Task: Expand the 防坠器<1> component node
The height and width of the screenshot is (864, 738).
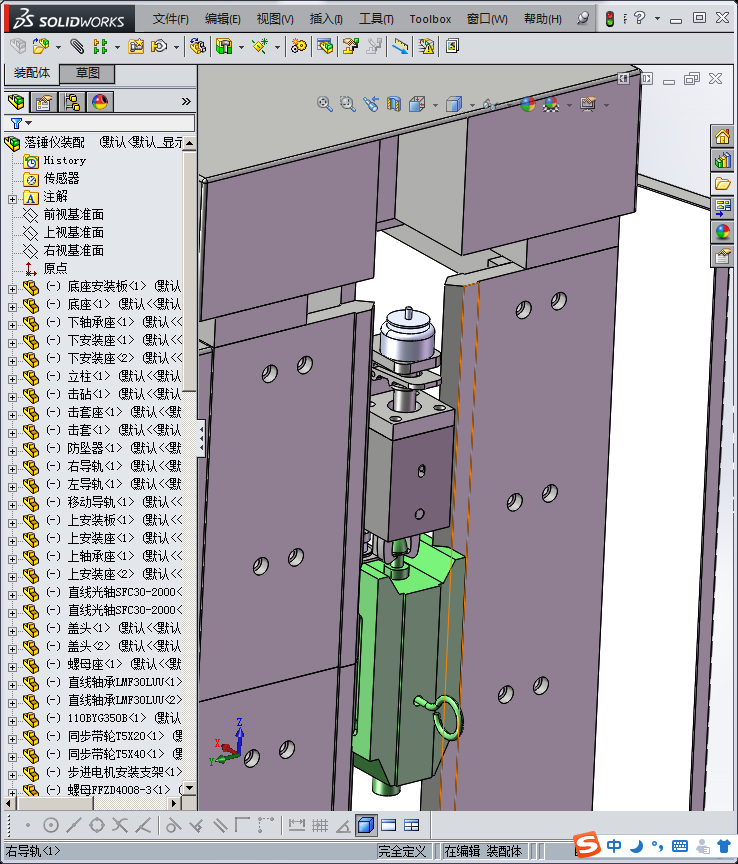Action: tap(12, 451)
